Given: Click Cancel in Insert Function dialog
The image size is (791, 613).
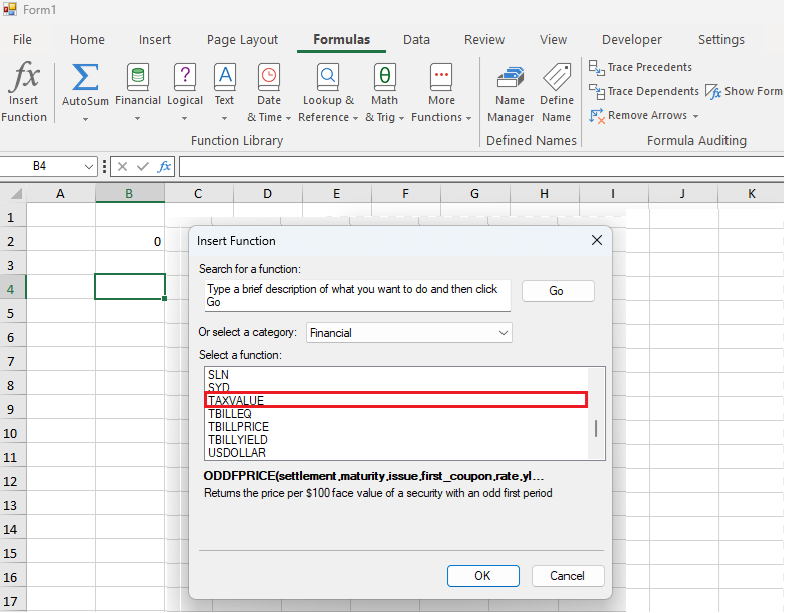Looking at the screenshot, I should 568,576.
